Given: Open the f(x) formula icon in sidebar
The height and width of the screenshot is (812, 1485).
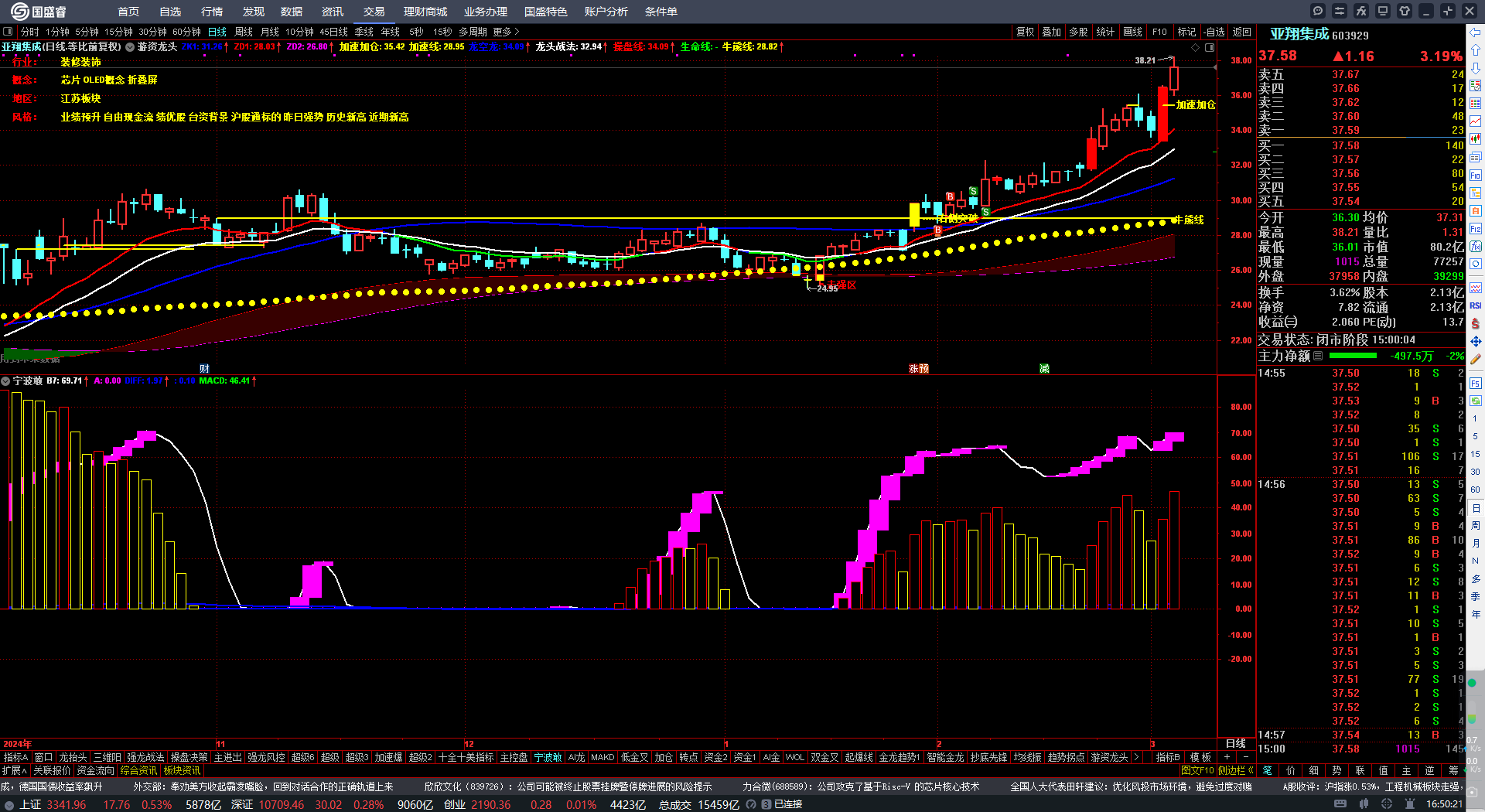Looking at the screenshot, I should tap(1476, 247).
